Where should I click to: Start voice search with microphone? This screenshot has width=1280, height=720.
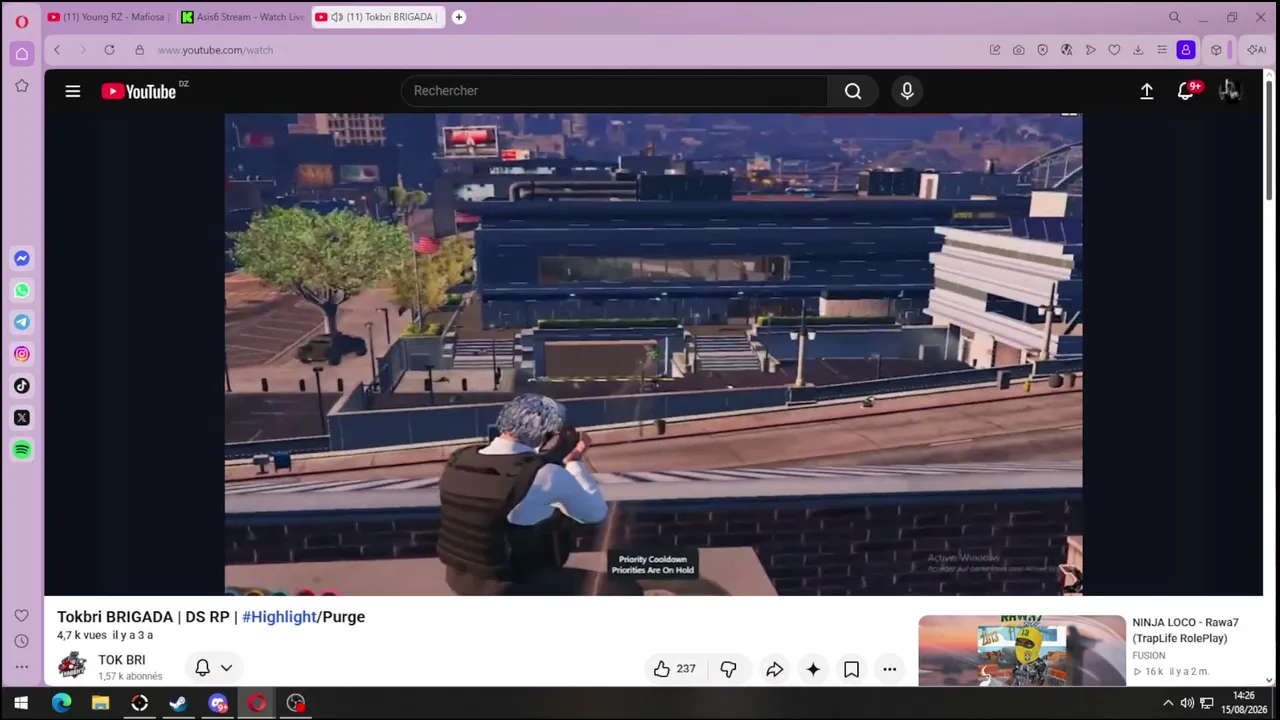(907, 91)
